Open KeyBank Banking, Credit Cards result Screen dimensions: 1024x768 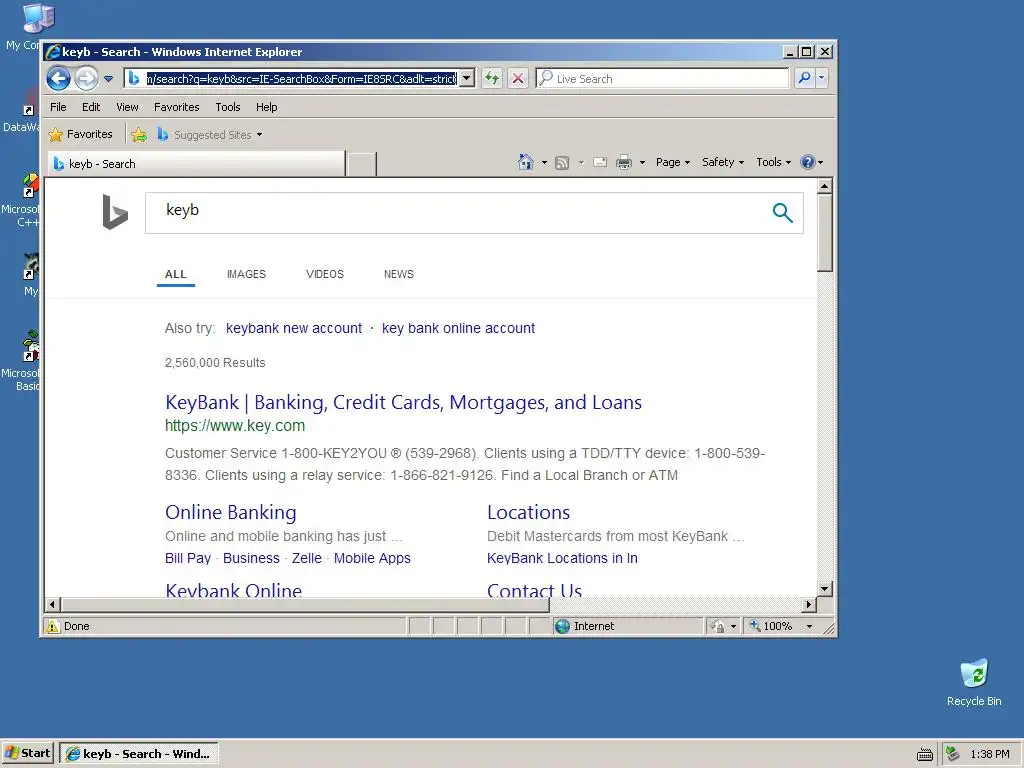pyautogui.click(x=404, y=402)
